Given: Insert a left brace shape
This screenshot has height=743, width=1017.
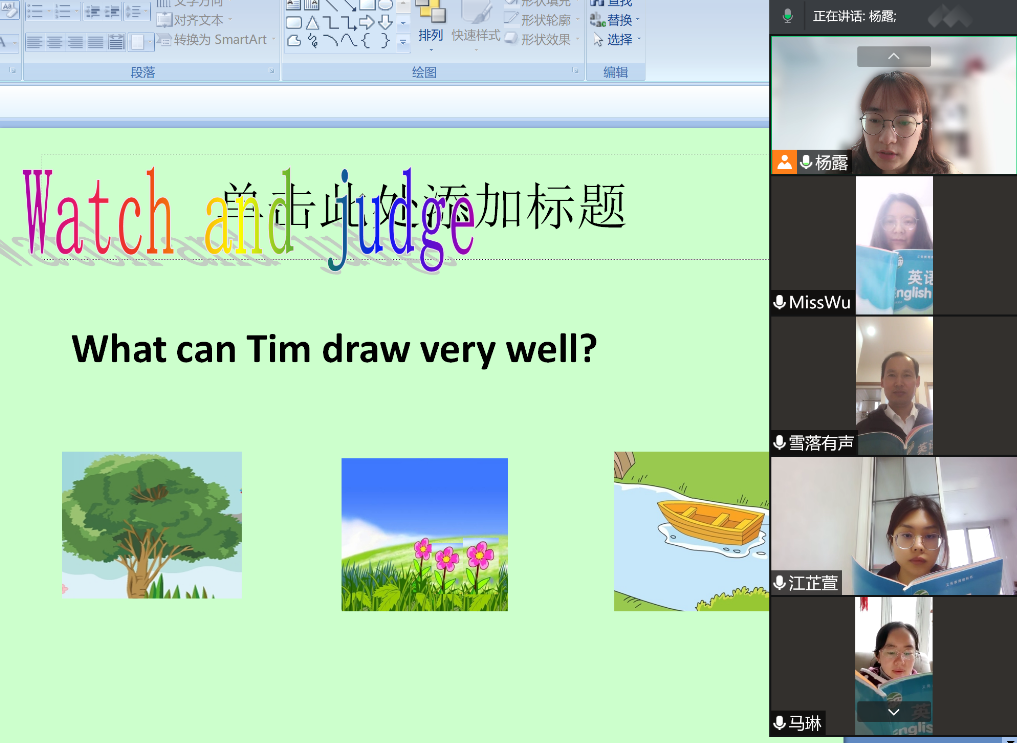Looking at the screenshot, I should coord(367,41).
